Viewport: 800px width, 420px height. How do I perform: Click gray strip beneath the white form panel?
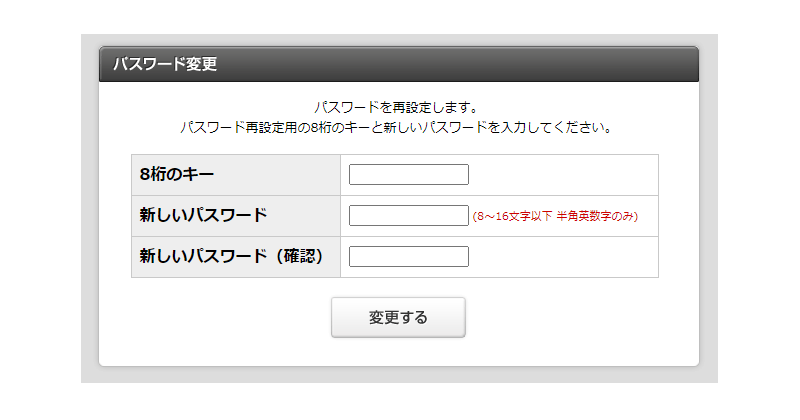pos(398,375)
